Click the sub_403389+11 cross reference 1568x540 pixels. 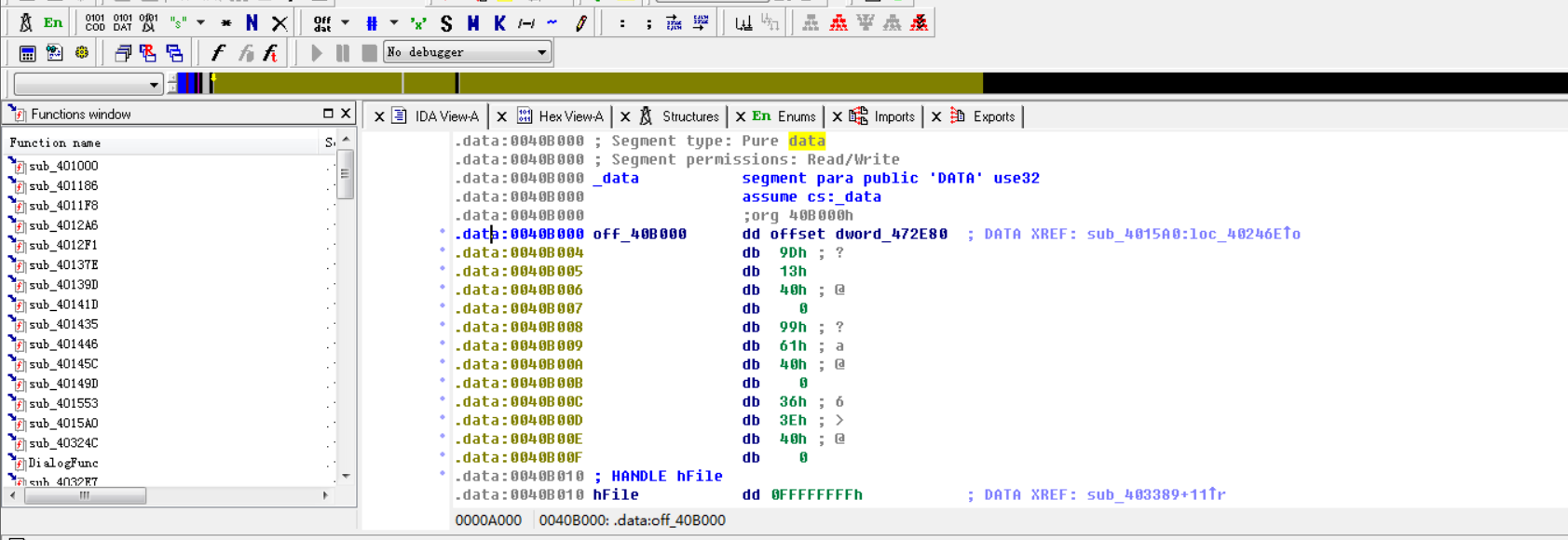(x=1156, y=494)
